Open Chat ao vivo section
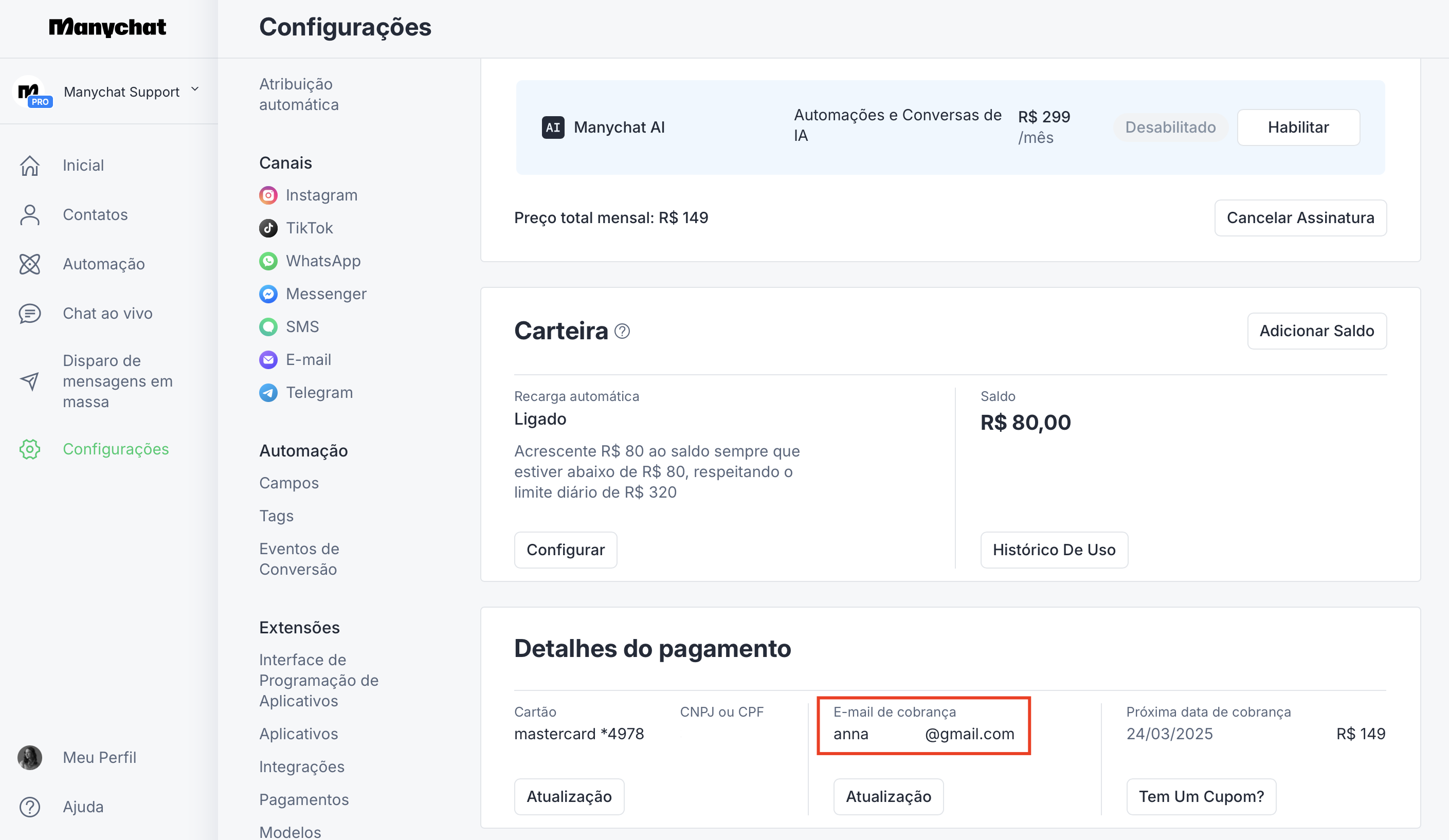1449x840 pixels. [x=107, y=314]
